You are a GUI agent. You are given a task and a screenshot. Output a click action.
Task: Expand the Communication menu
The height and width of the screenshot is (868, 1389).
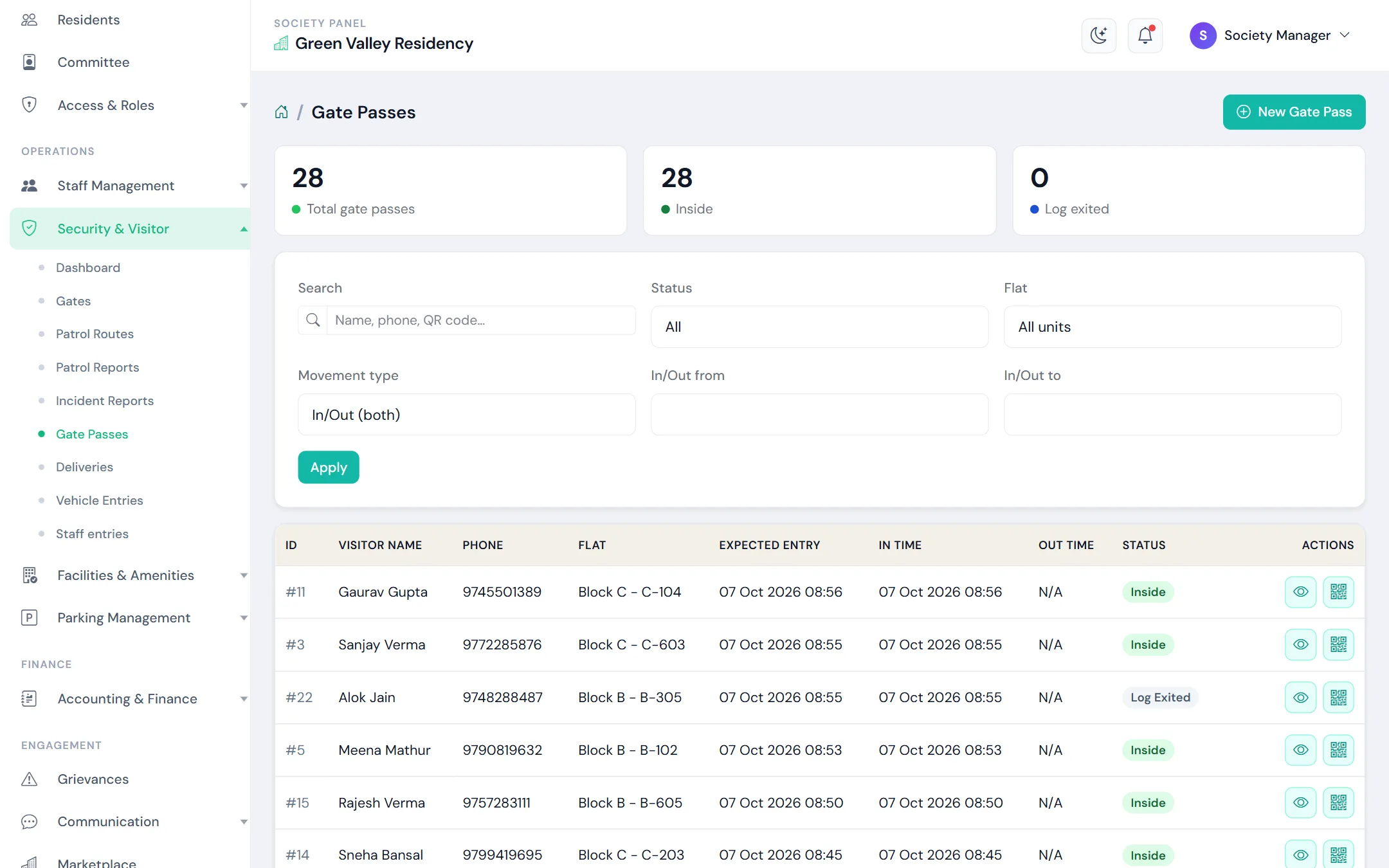[129, 822]
